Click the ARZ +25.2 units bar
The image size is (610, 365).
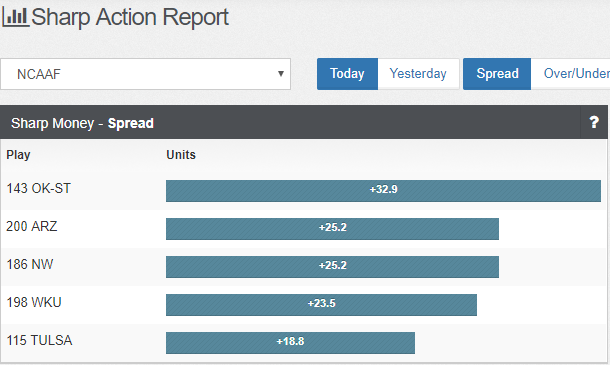(332, 229)
